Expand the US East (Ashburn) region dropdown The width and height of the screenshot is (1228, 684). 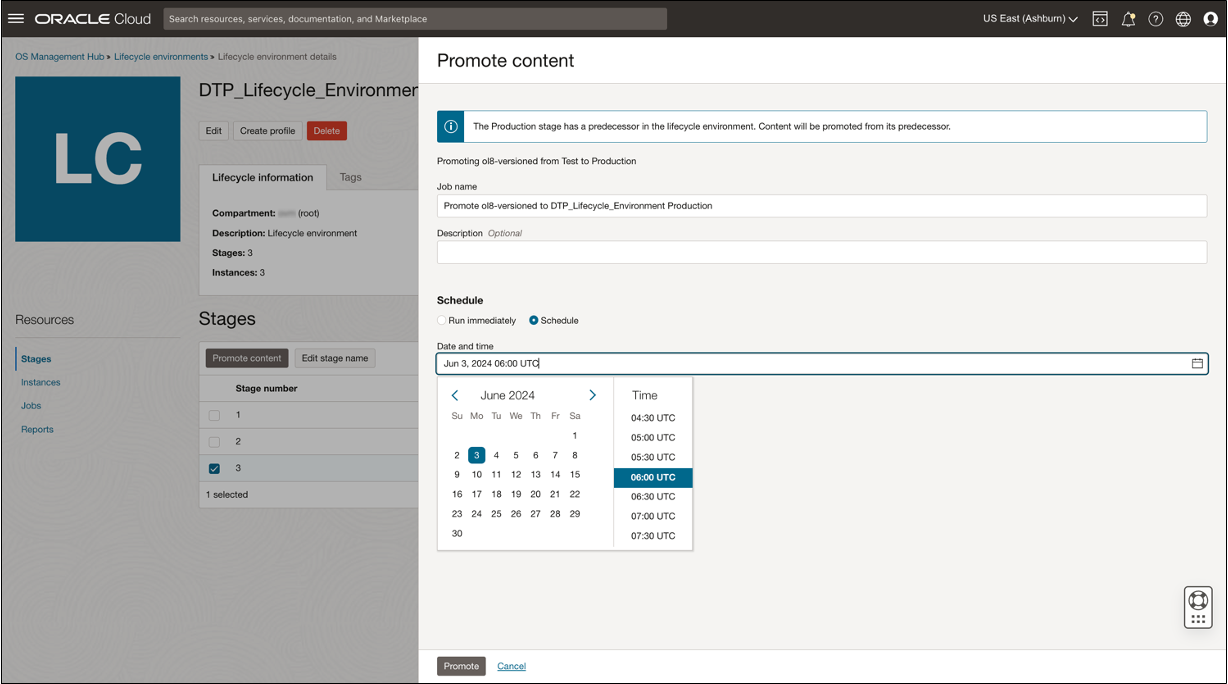[1029, 18]
